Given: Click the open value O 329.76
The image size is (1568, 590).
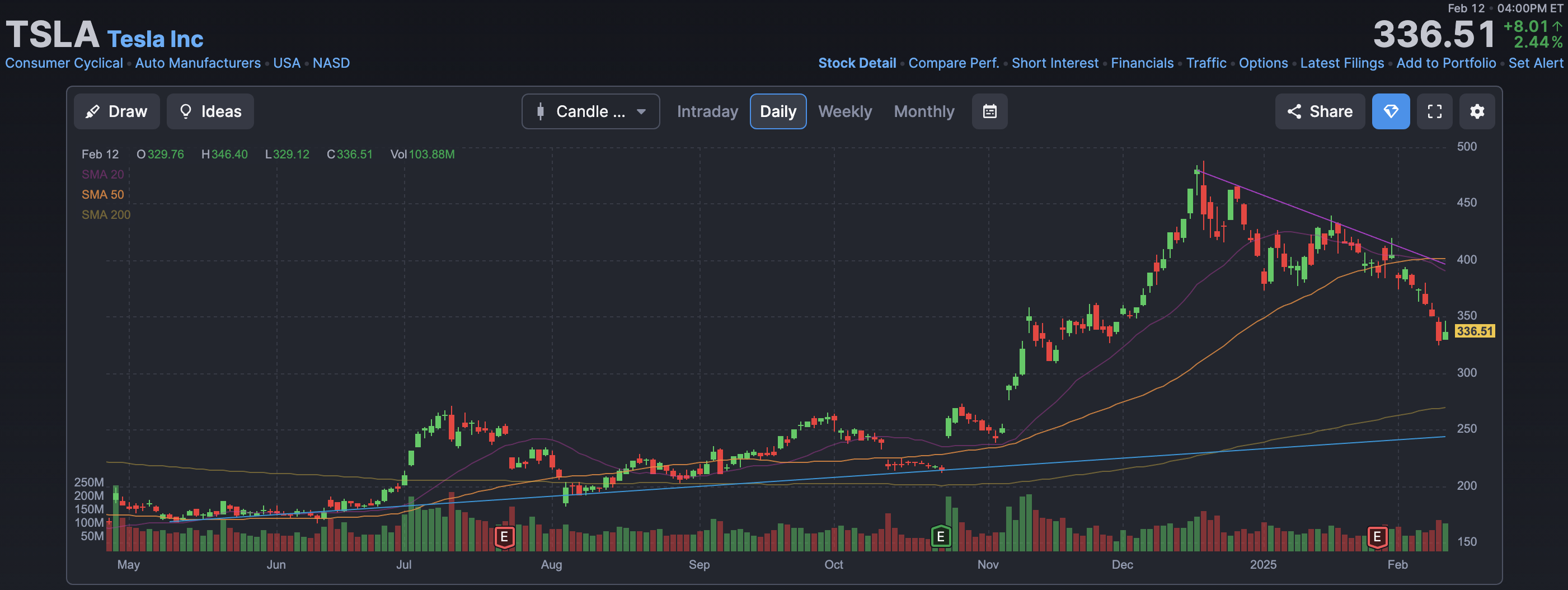Looking at the screenshot, I should click(160, 154).
